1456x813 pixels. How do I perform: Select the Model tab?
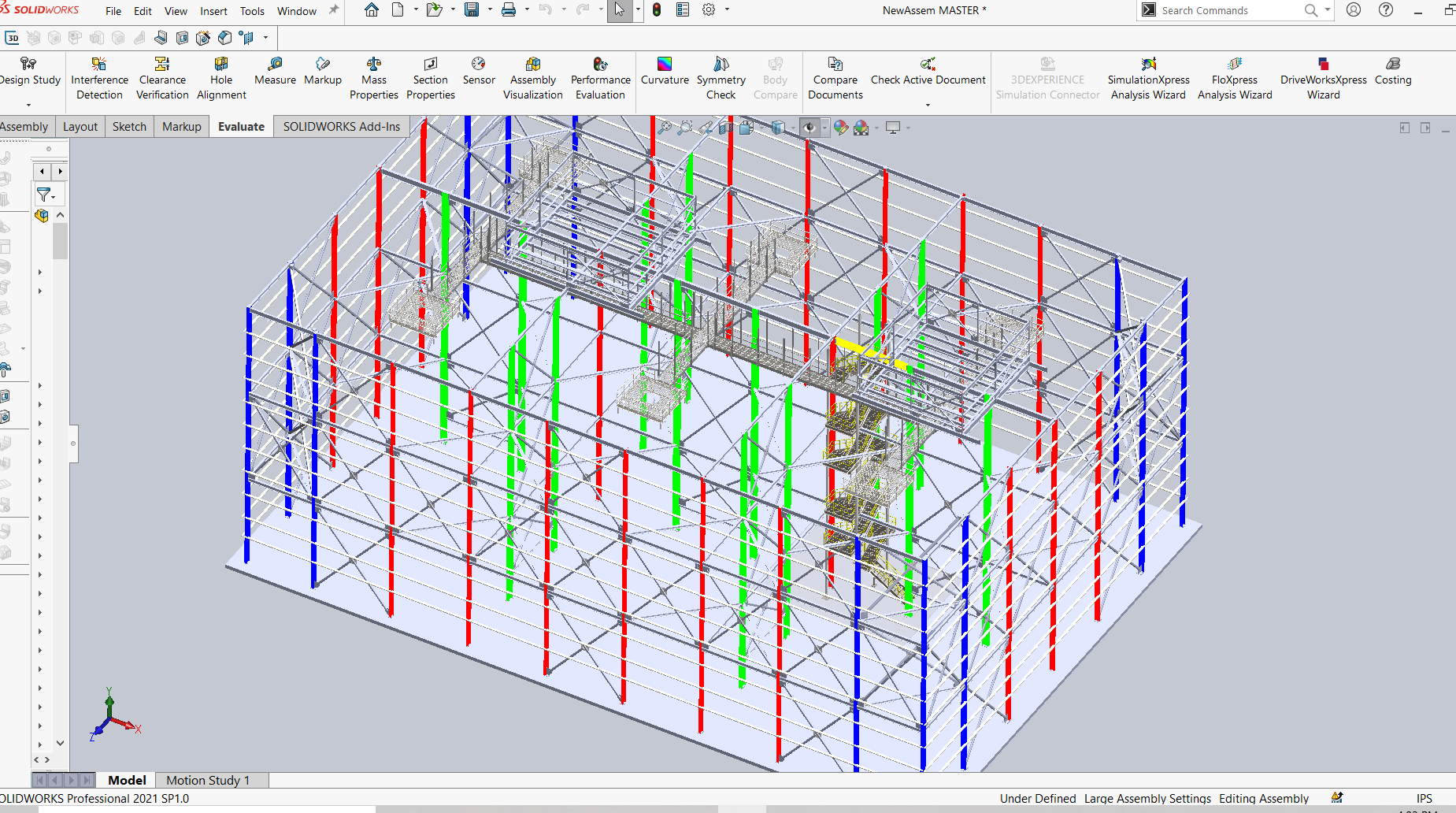(127, 780)
